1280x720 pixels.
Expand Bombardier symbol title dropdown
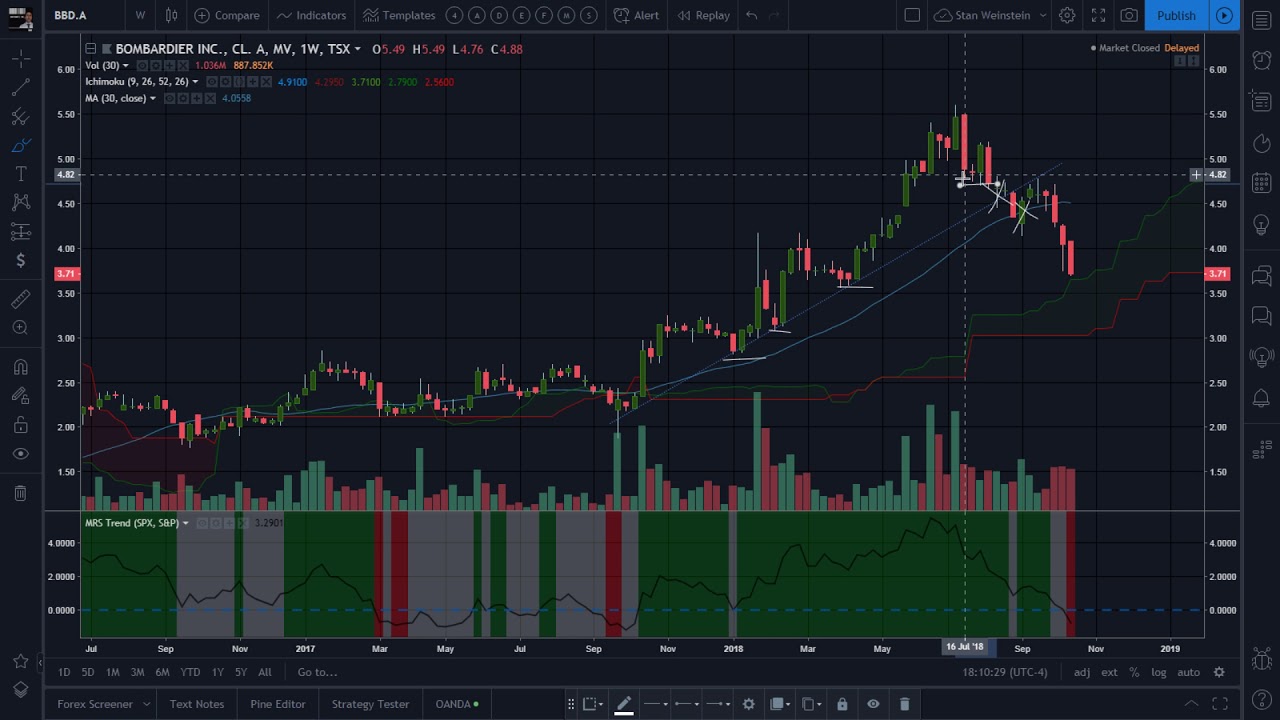[x=357, y=49]
